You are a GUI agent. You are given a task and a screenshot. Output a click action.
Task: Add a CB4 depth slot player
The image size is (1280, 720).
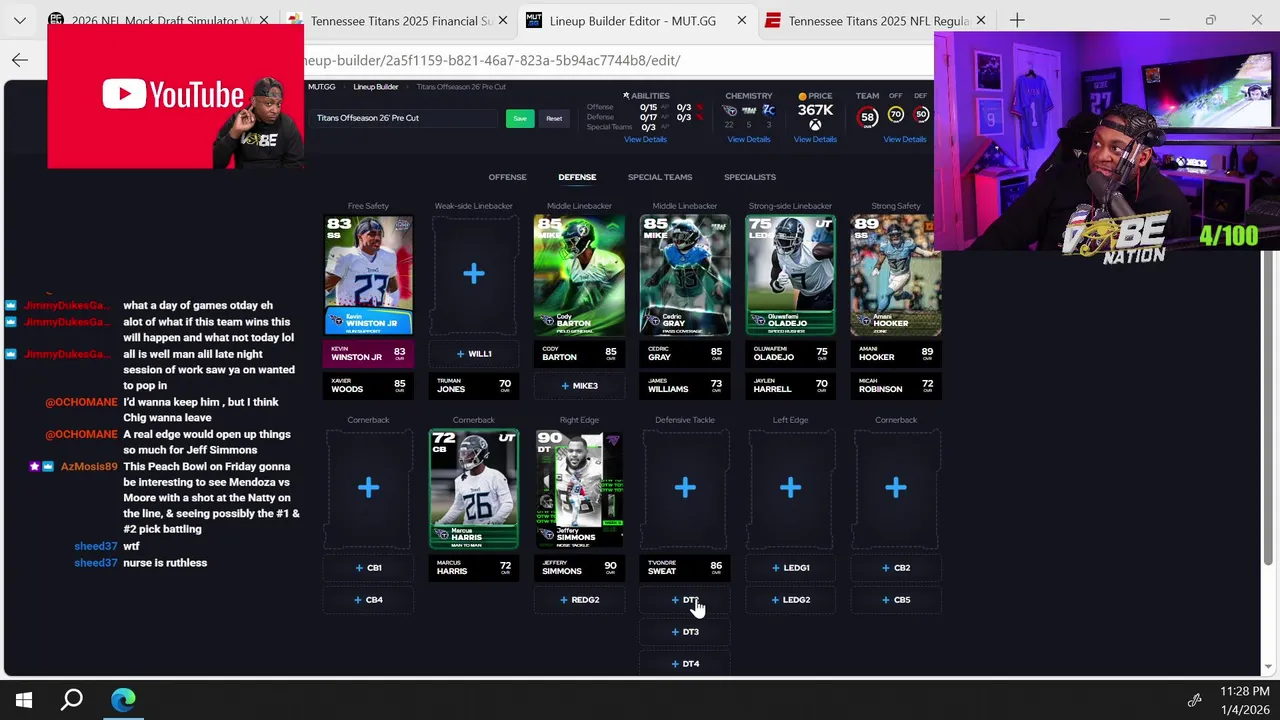[368, 600]
